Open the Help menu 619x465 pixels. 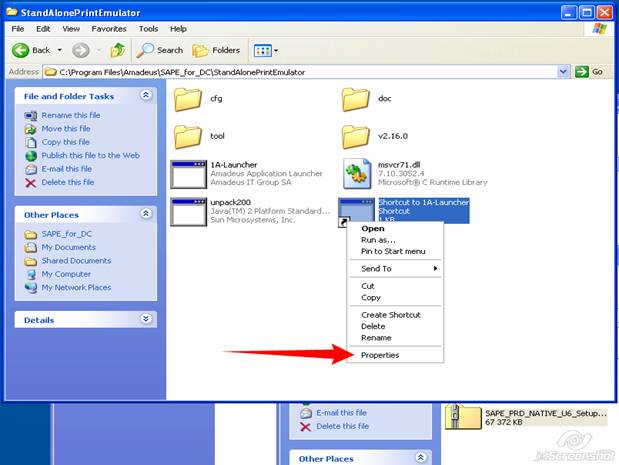[x=178, y=29]
